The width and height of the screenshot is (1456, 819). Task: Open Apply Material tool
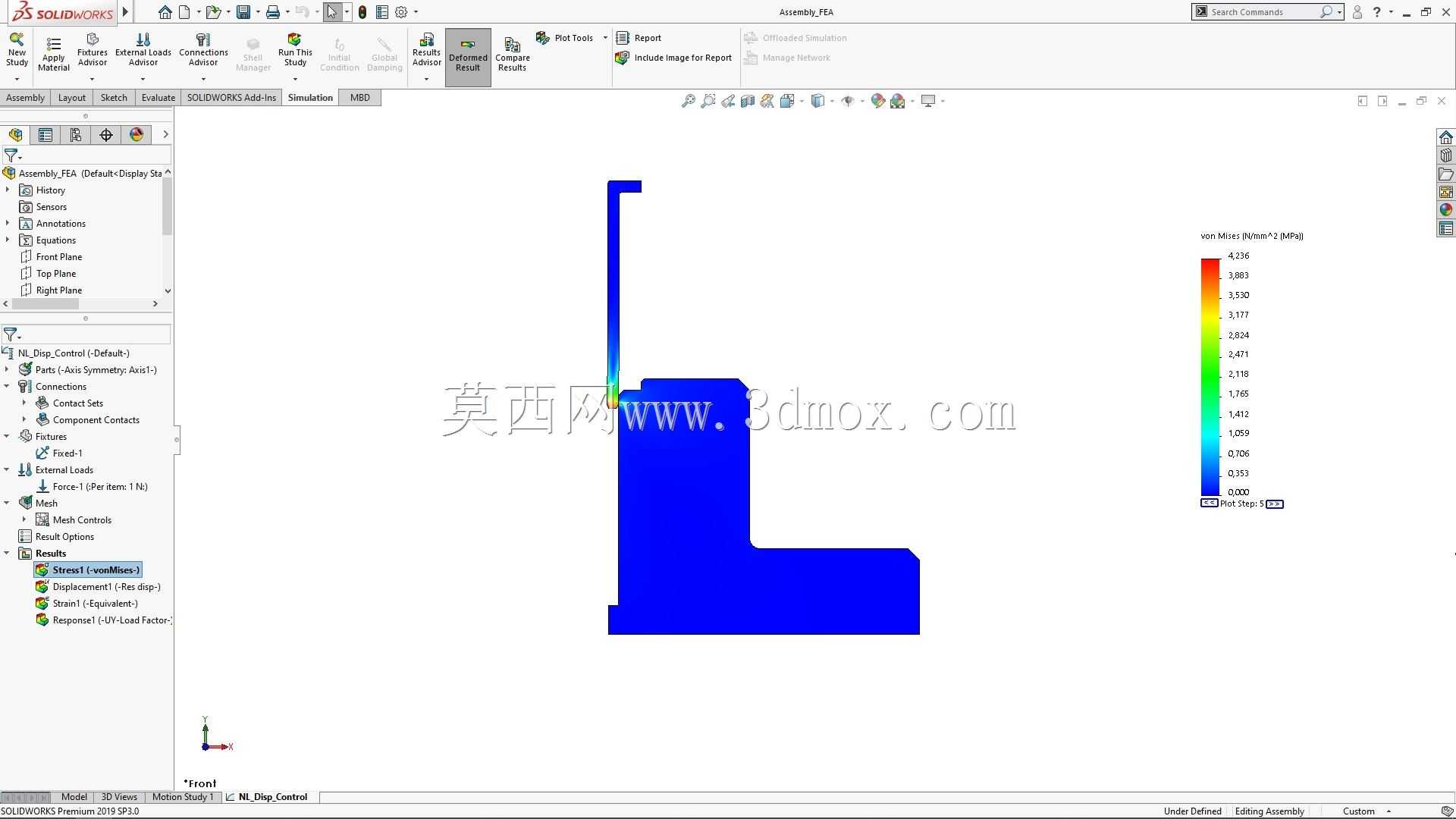[53, 54]
